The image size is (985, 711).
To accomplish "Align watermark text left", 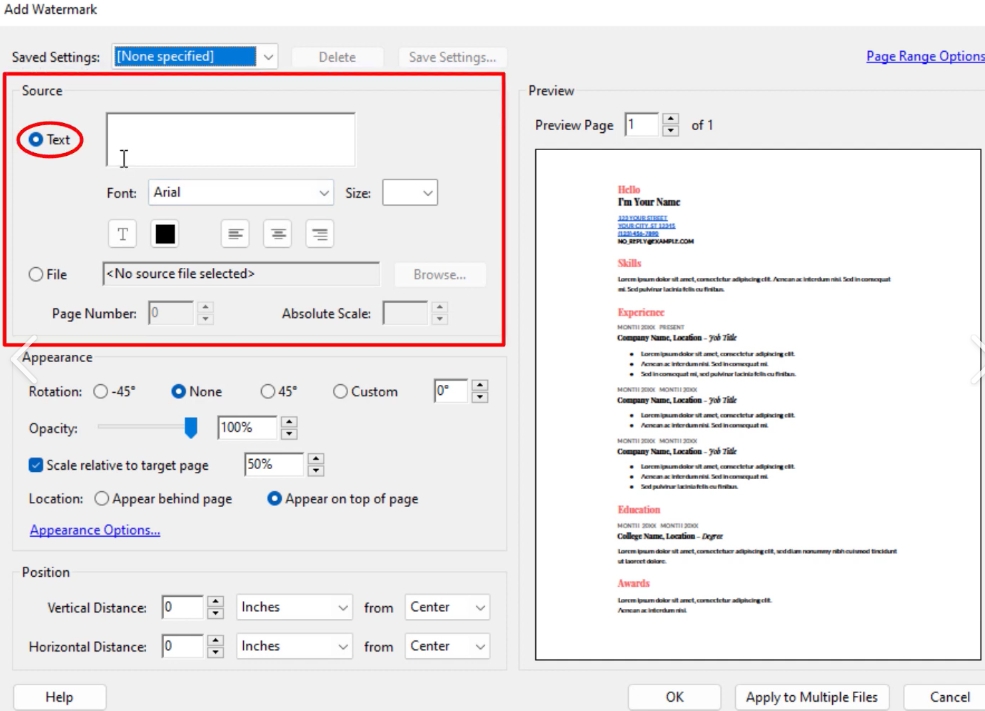I will 235,234.
